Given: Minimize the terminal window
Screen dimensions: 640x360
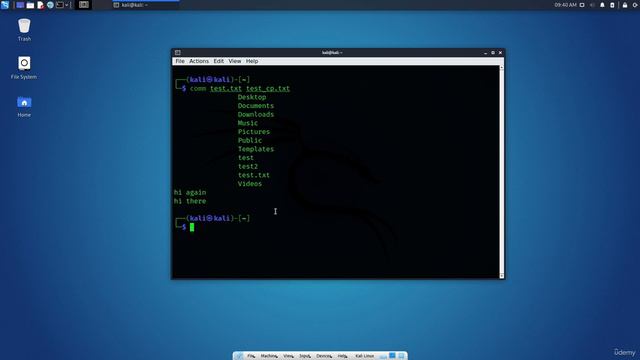Looking at the screenshot, I should click(x=485, y=53).
